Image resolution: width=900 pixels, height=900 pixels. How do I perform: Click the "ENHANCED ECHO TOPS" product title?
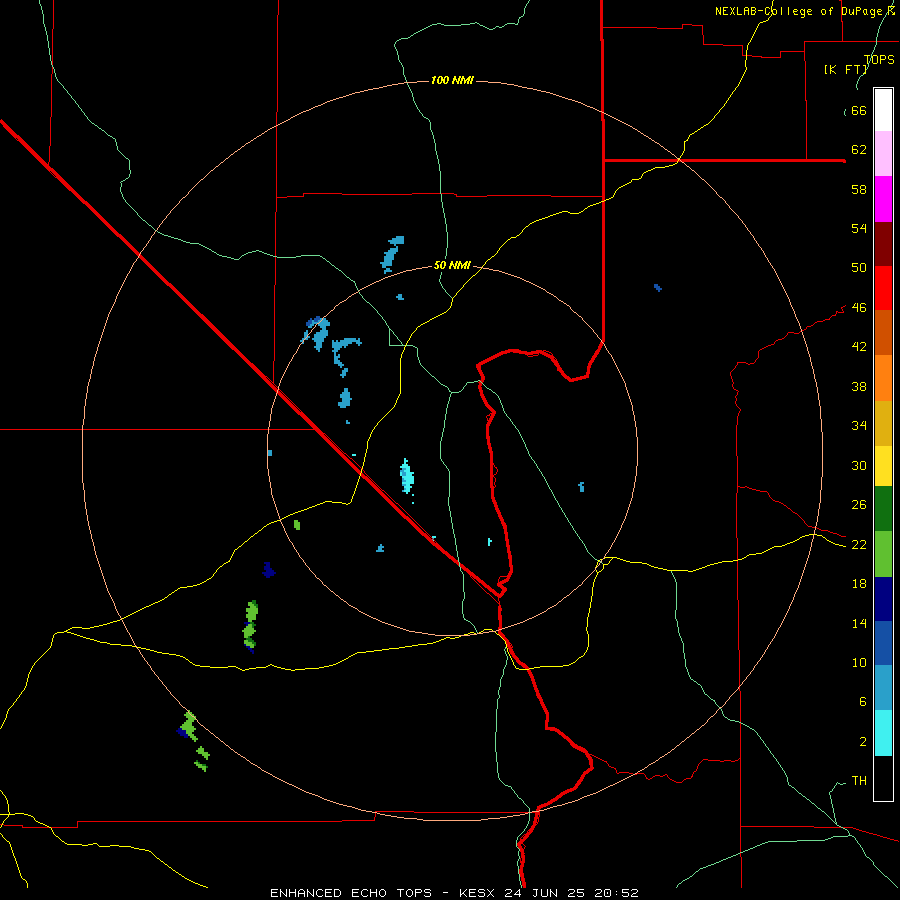click(351, 893)
